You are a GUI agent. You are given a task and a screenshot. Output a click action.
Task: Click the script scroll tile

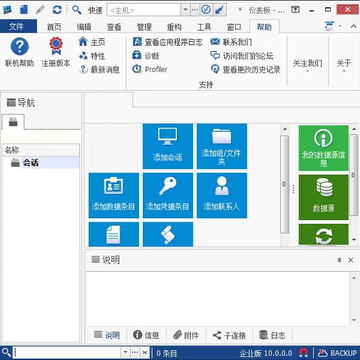(x=168, y=234)
